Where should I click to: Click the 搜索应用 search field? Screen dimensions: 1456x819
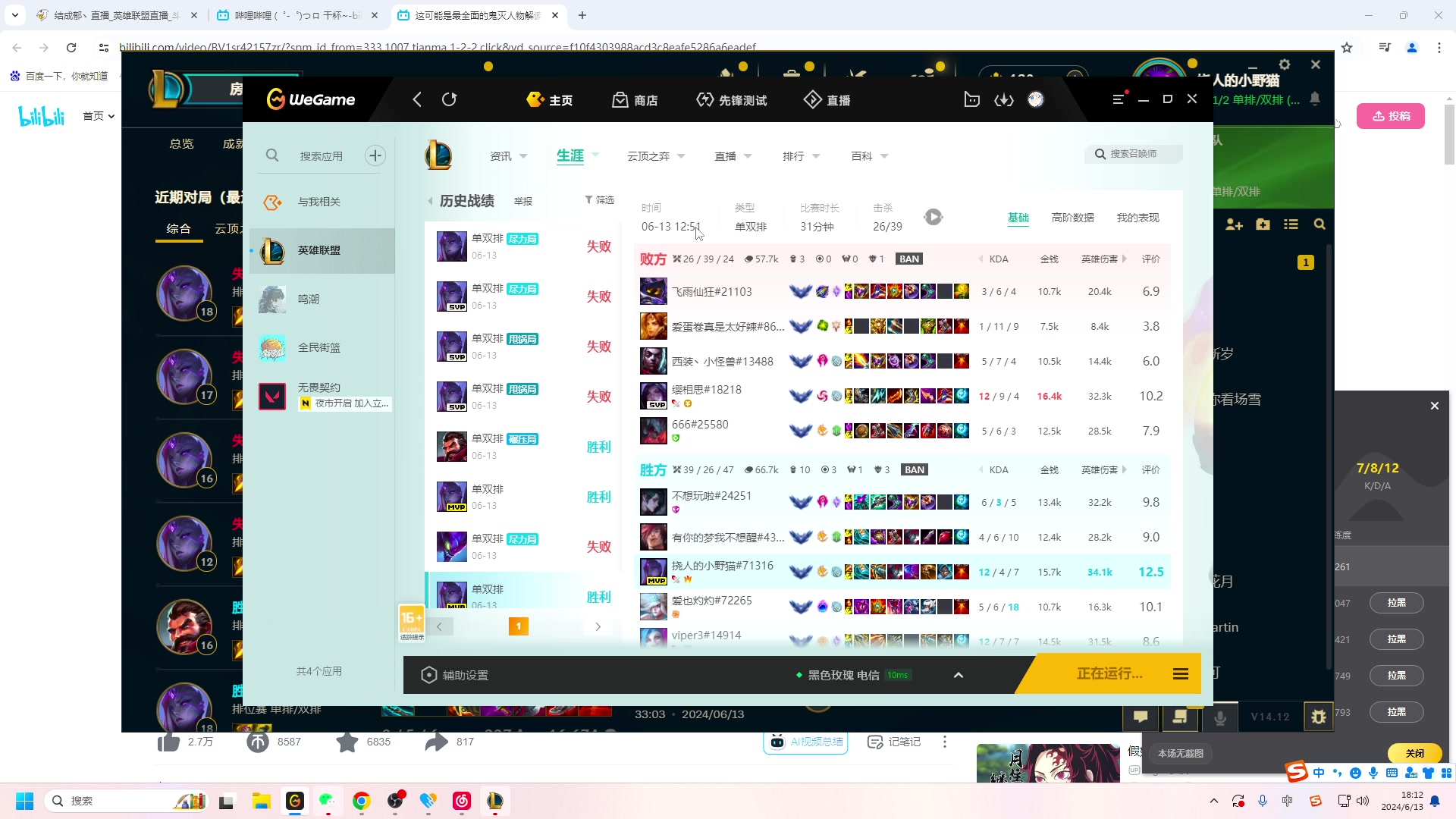click(x=321, y=155)
